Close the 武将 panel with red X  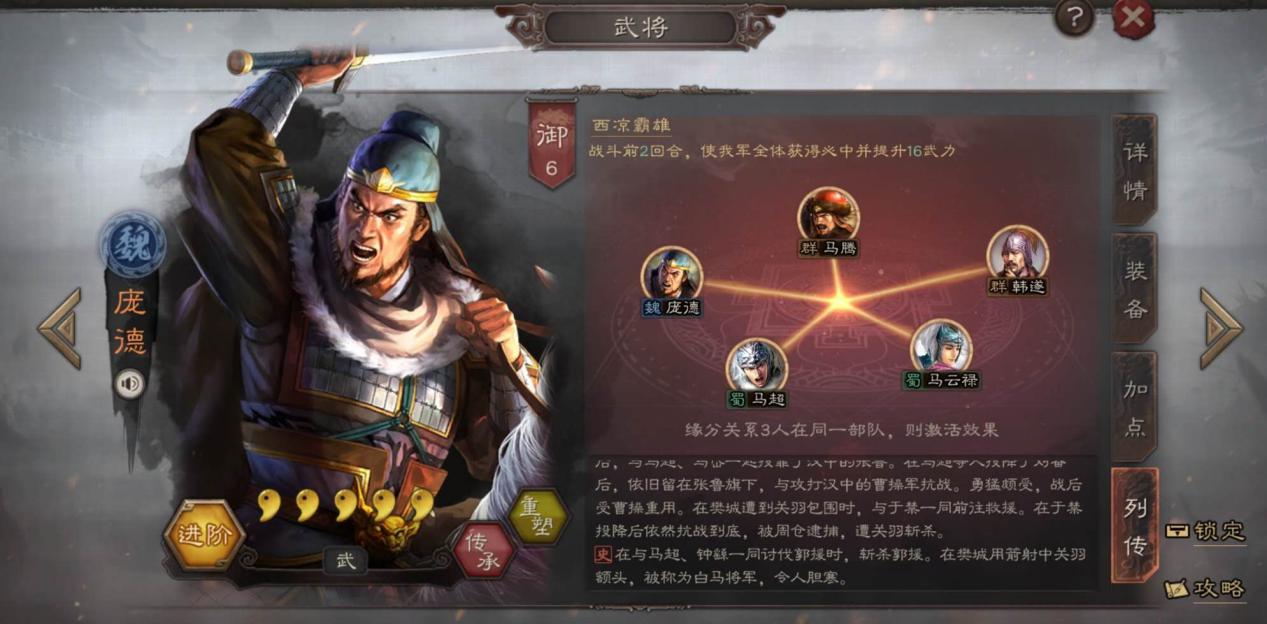coord(1133,17)
